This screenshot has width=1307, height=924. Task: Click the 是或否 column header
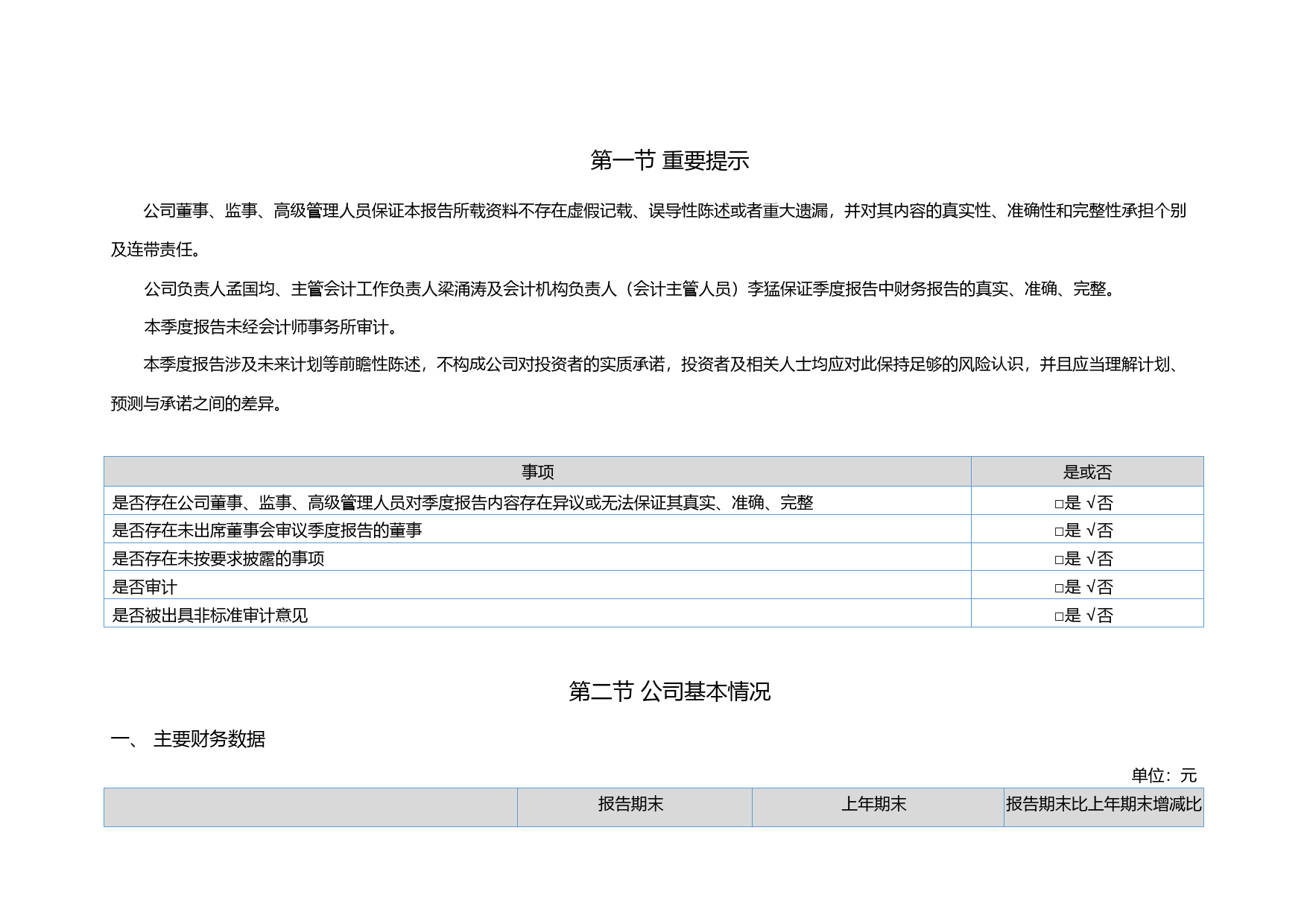(1086, 472)
